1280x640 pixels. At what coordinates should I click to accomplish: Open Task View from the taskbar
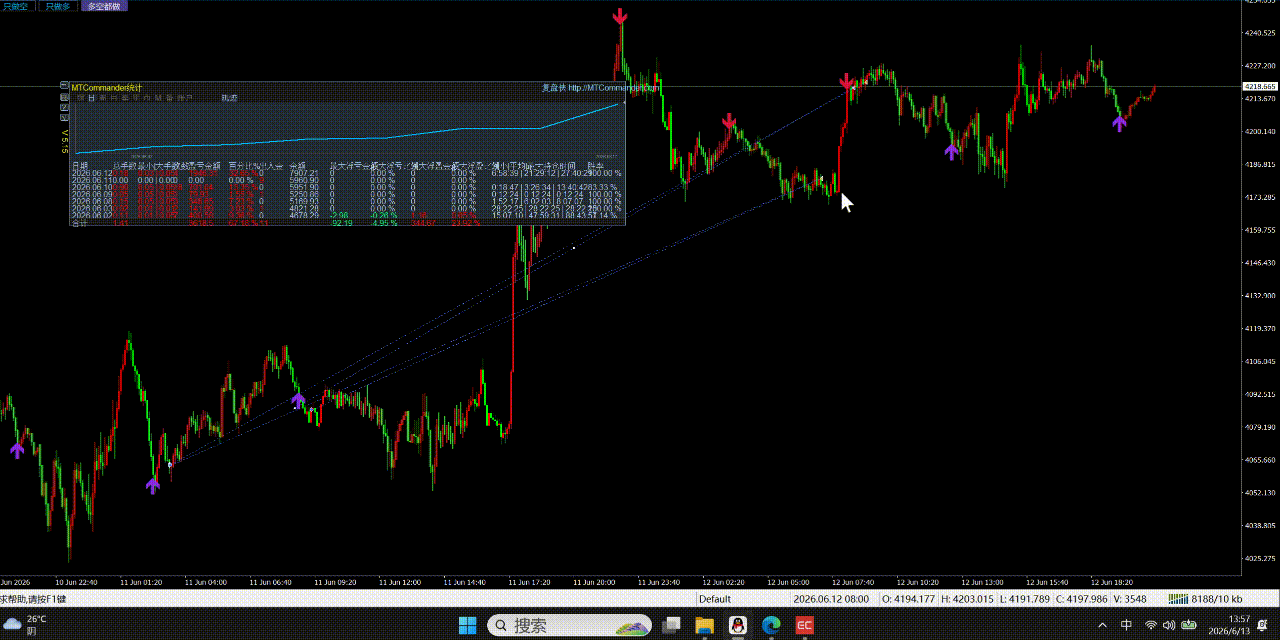[x=671, y=626]
